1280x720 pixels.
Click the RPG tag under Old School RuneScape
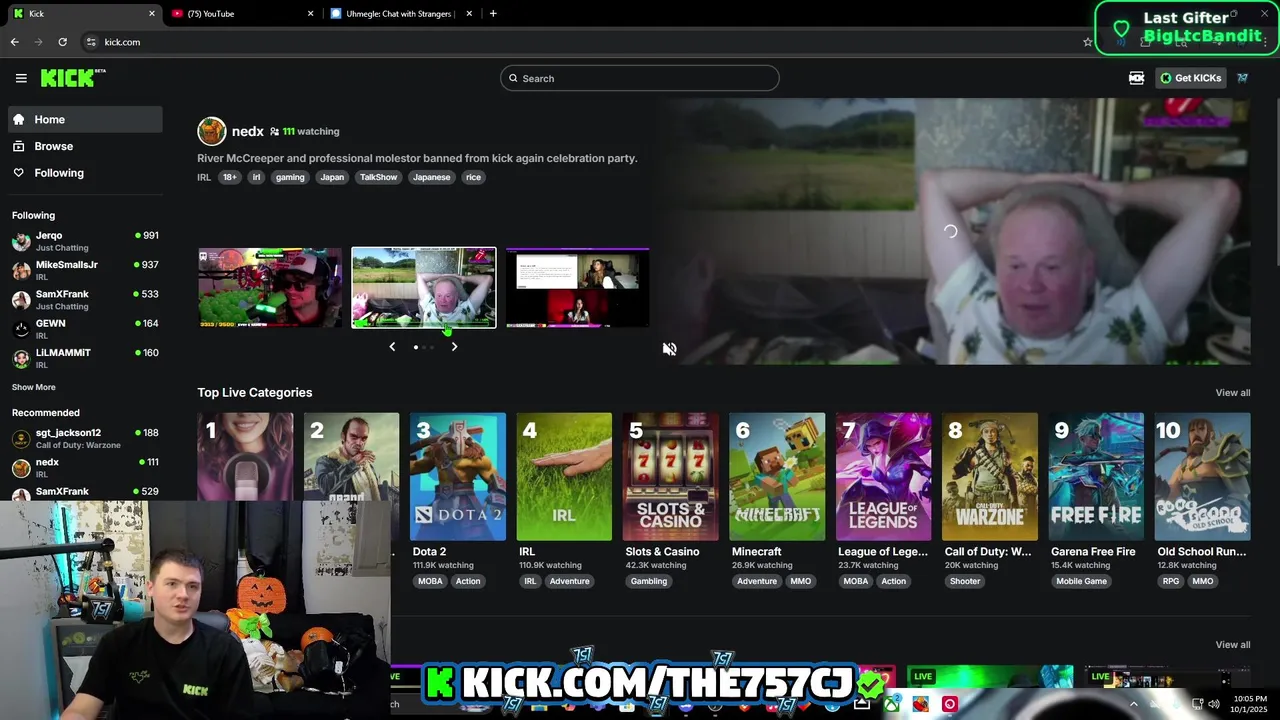(x=1170, y=581)
